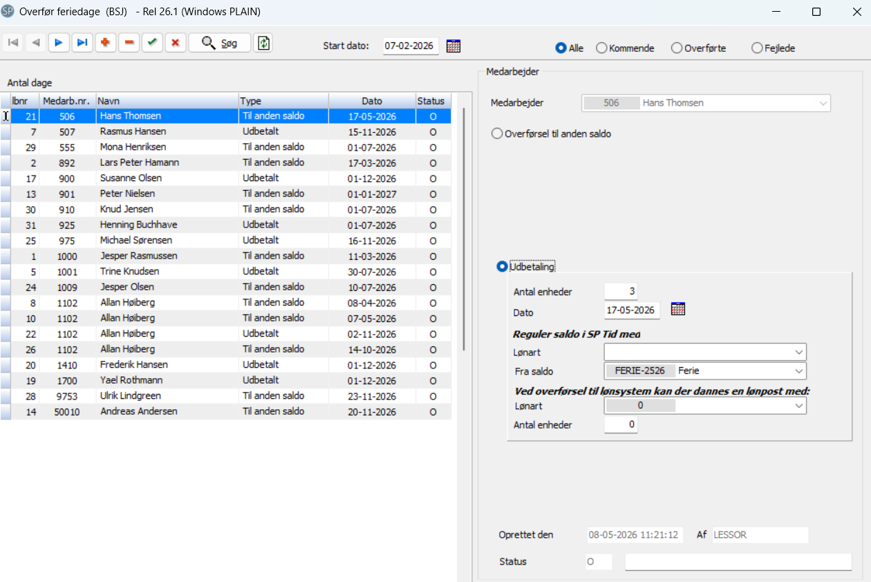The width and height of the screenshot is (871, 582).
Task: Select the Kommende filter radio button
Action: coord(602,48)
